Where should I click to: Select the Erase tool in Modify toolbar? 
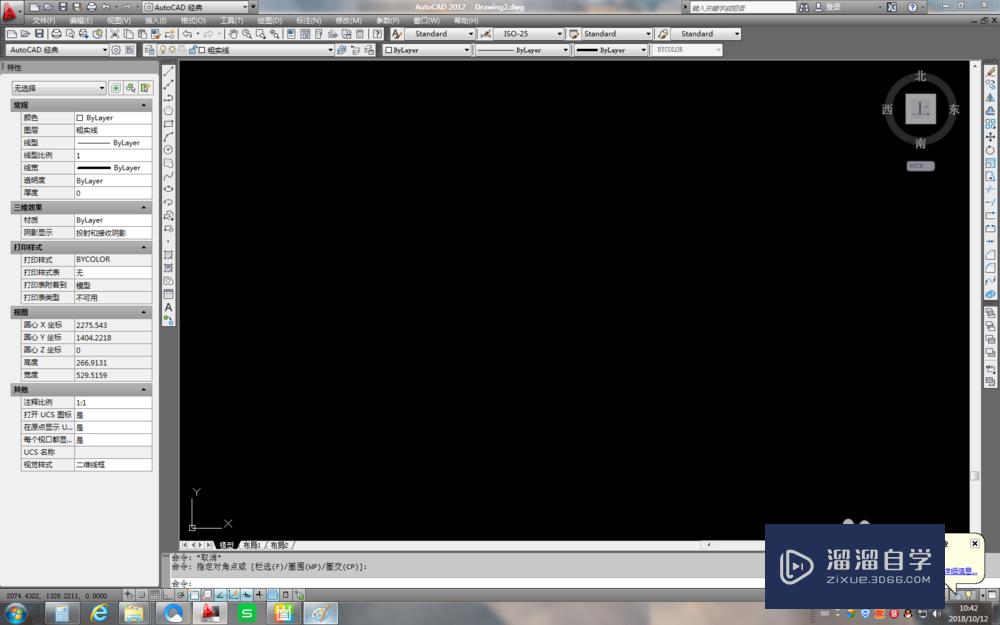tap(990, 71)
